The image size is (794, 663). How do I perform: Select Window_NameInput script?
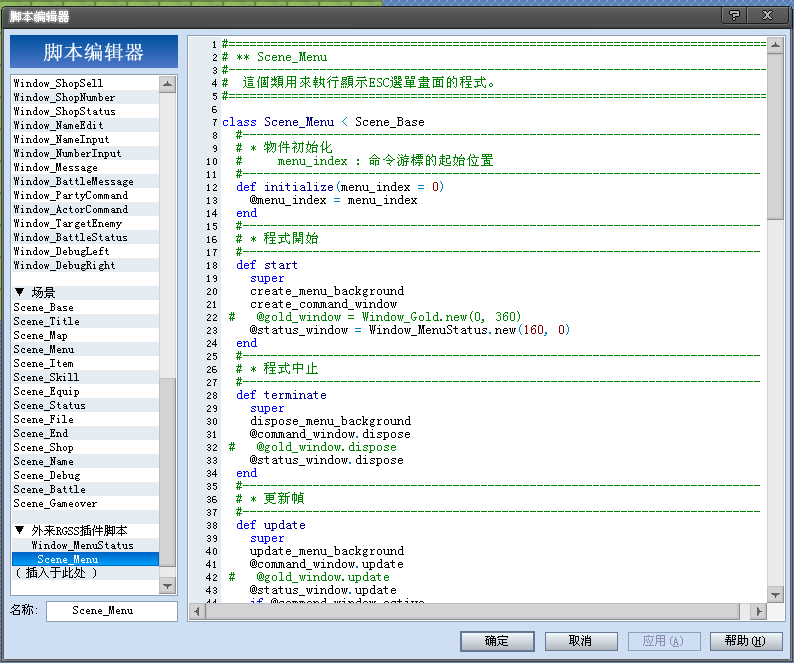coord(85,139)
